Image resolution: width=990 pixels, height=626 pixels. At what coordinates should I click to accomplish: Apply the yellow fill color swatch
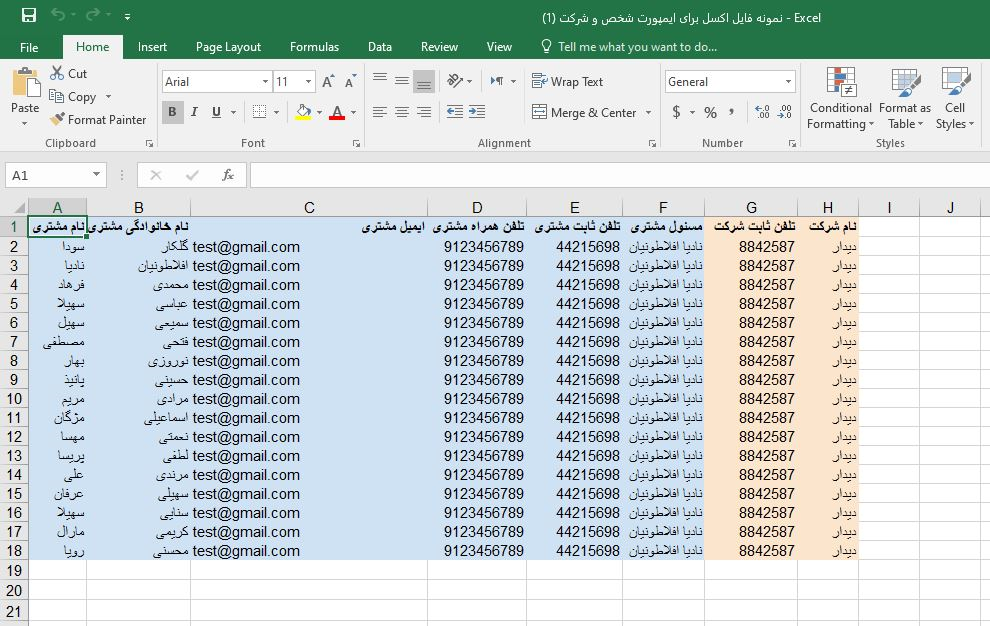point(303,113)
